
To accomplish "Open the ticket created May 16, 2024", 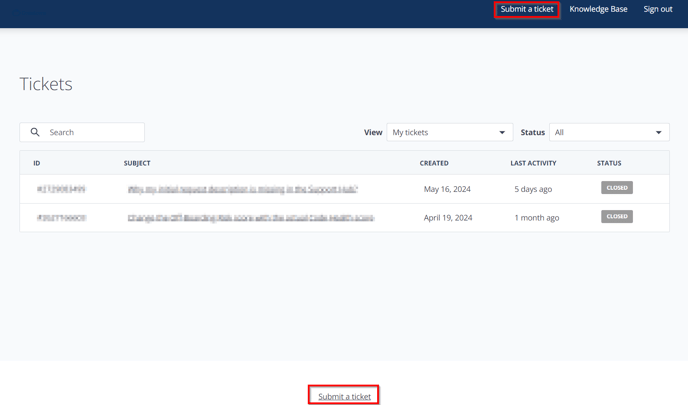I will pyautogui.click(x=243, y=189).
